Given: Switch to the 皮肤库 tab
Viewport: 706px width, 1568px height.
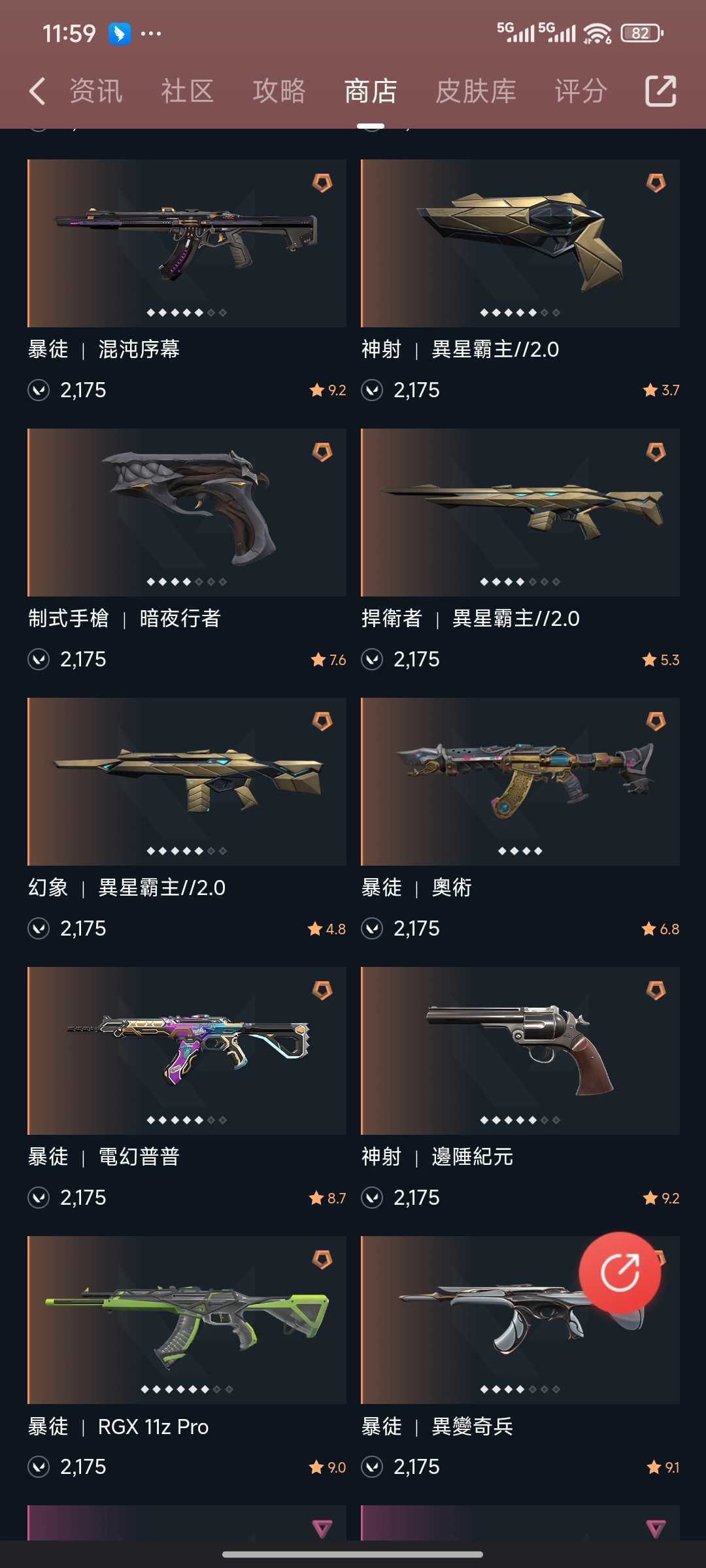Looking at the screenshot, I should [x=476, y=91].
